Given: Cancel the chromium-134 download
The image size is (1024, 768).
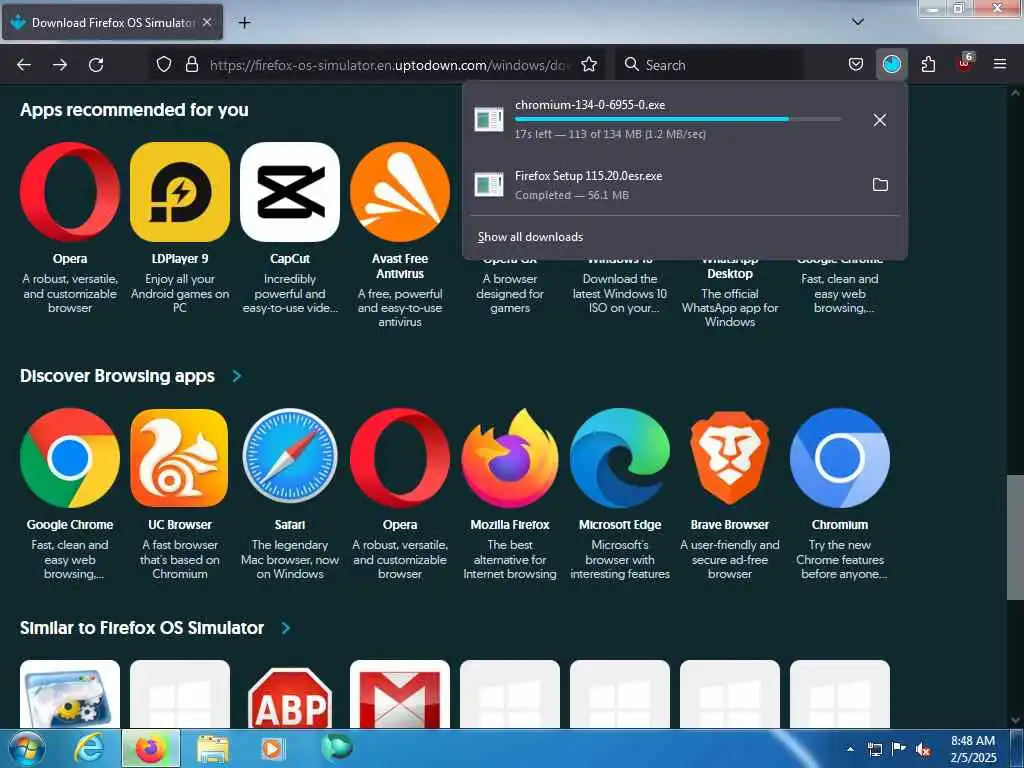Looking at the screenshot, I should click(x=880, y=120).
